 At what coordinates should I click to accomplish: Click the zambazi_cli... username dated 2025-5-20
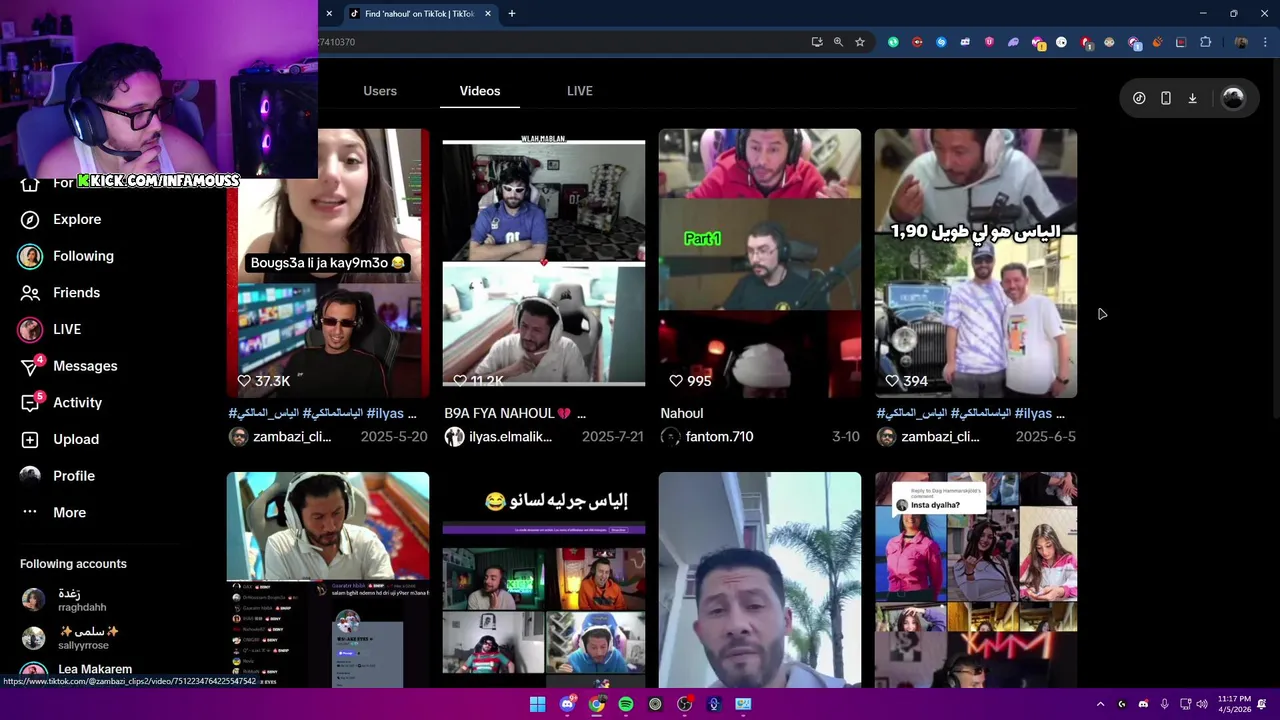pyautogui.click(x=292, y=437)
